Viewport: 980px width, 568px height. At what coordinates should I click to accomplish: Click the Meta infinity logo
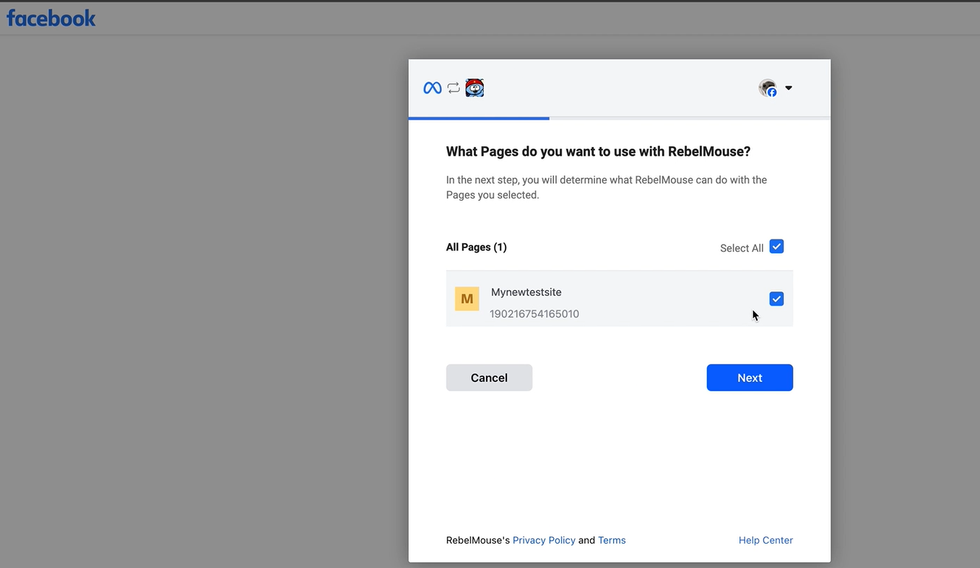coord(432,88)
